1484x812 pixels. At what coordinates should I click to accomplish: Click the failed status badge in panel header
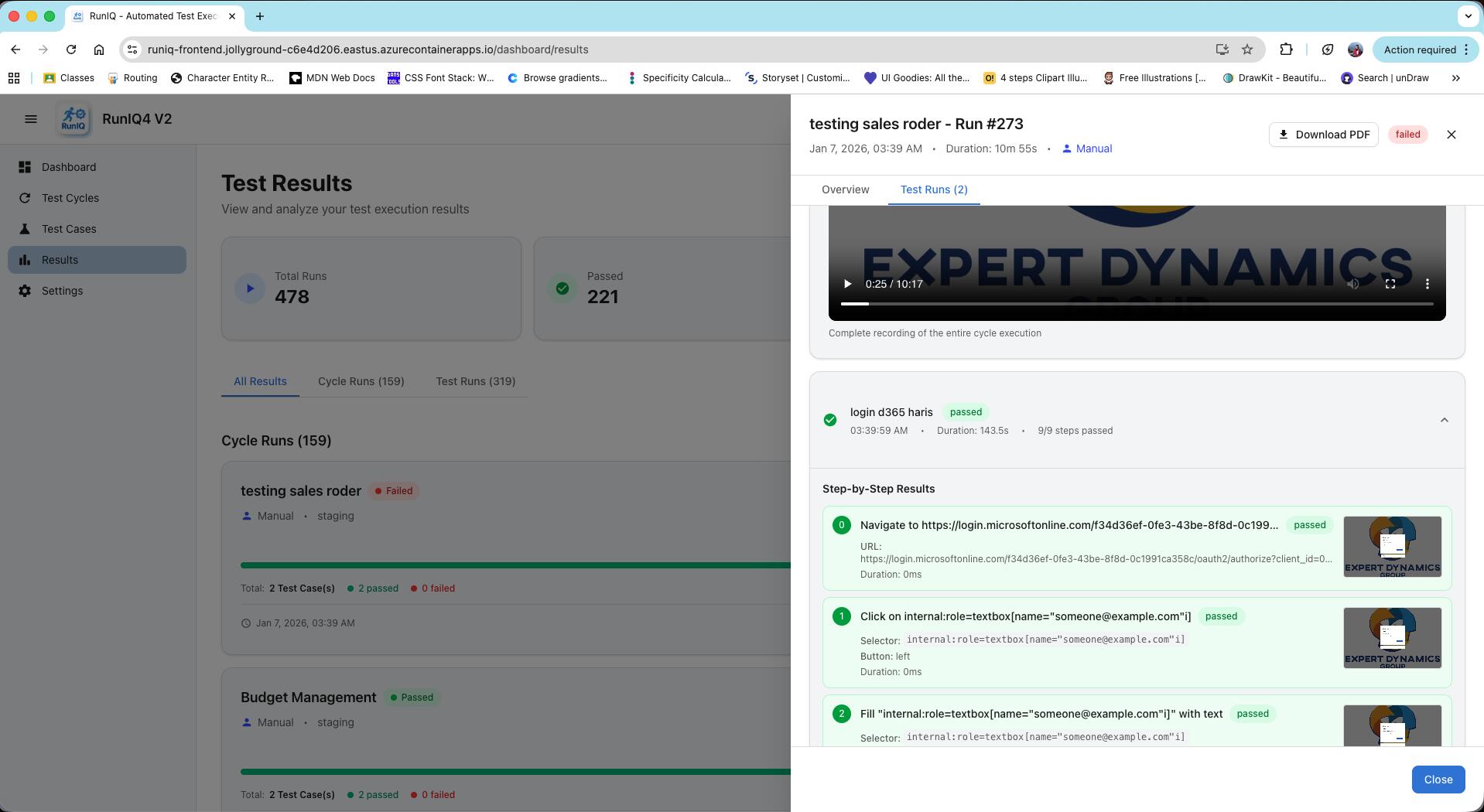coord(1407,135)
